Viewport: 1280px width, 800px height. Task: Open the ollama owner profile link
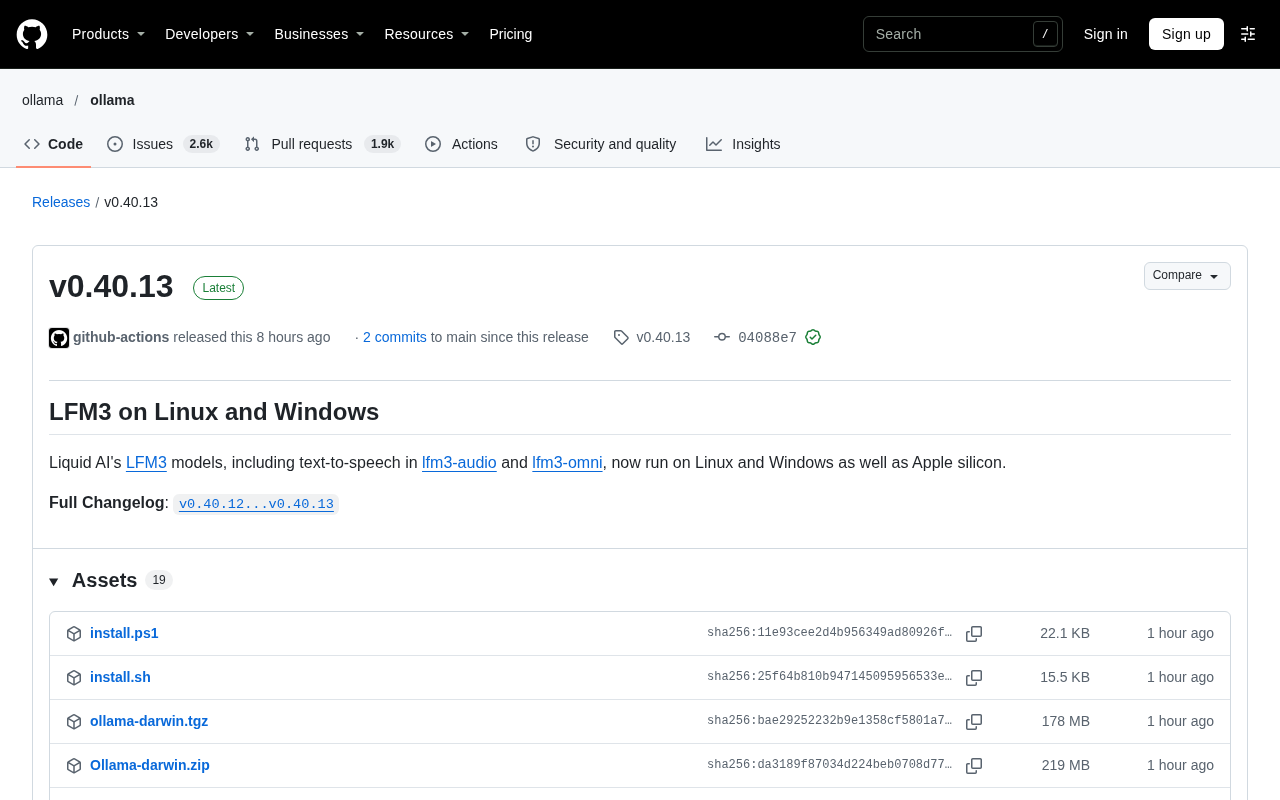(x=42, y=100)
